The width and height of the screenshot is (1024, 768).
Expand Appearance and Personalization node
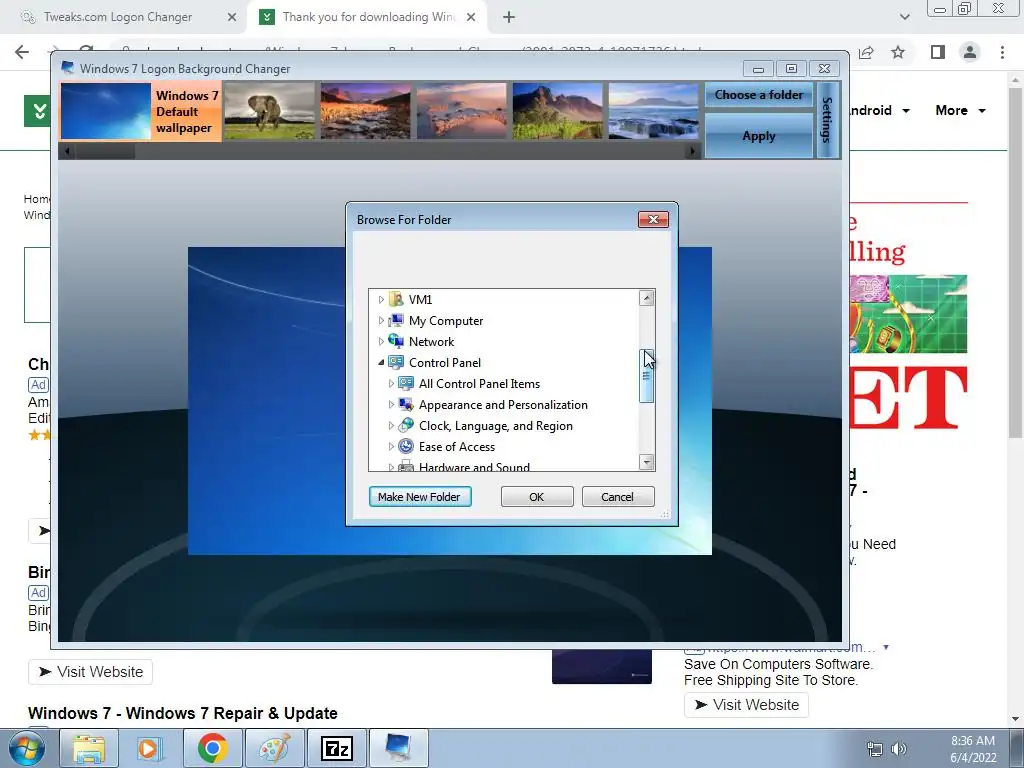pos(391,405)
